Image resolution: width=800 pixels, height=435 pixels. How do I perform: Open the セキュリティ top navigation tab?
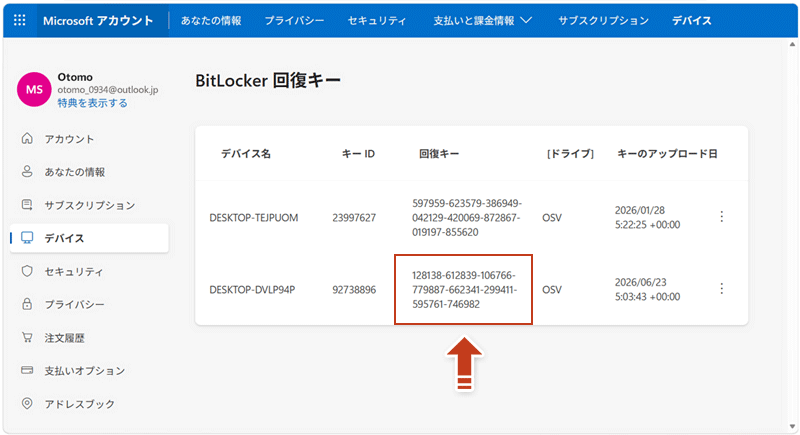377,20
